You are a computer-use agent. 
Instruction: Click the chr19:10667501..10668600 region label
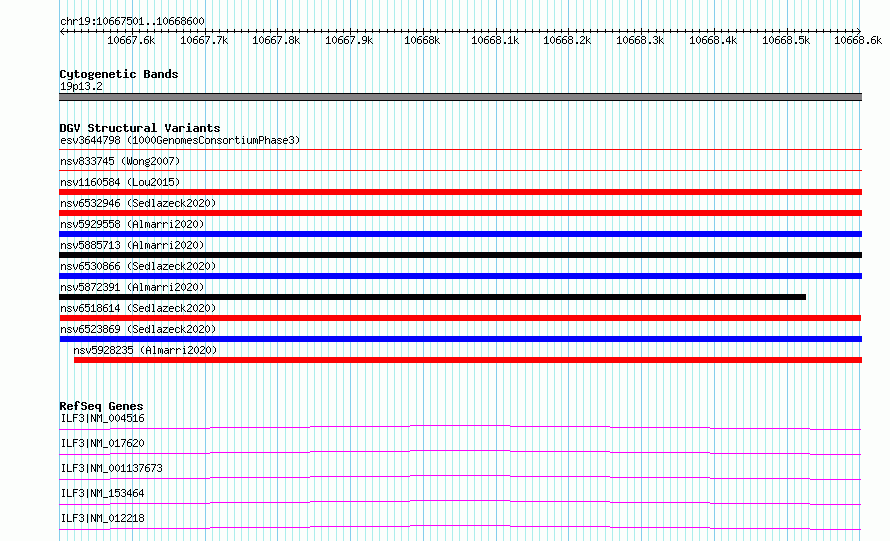coord(132,21)
